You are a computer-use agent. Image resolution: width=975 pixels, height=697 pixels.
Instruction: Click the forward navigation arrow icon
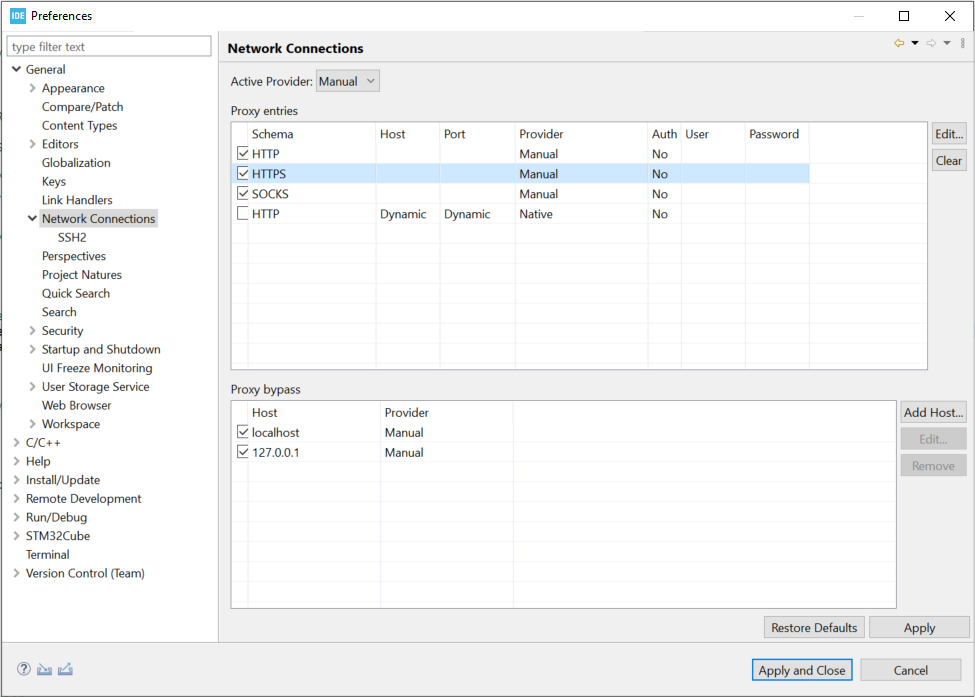[x=931, y=43]
